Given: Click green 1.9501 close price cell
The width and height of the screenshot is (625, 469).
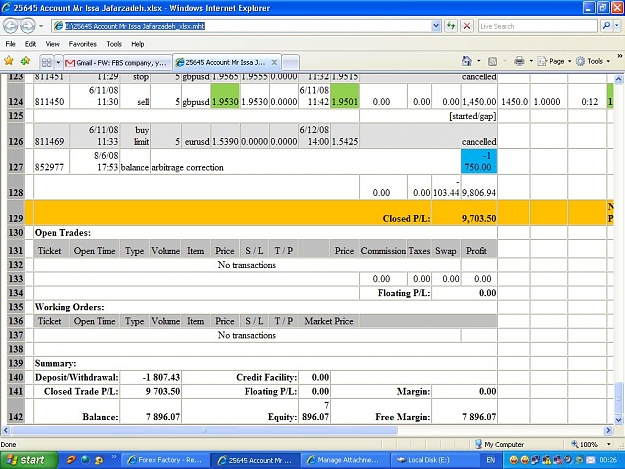Looking at the screenshot, I should 345,96.
